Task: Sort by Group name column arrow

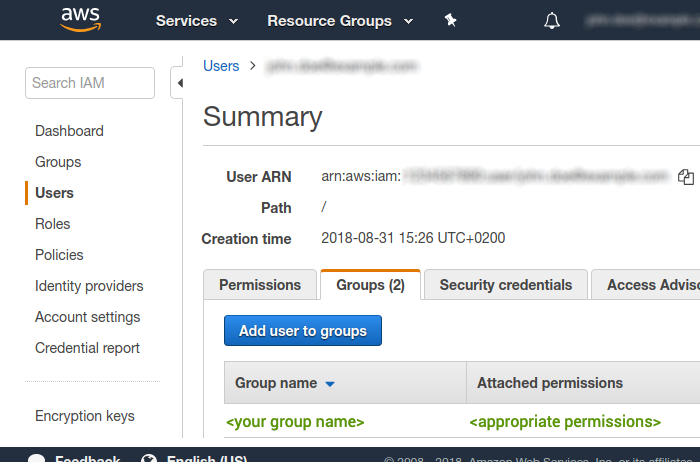Action: point(330,383)
